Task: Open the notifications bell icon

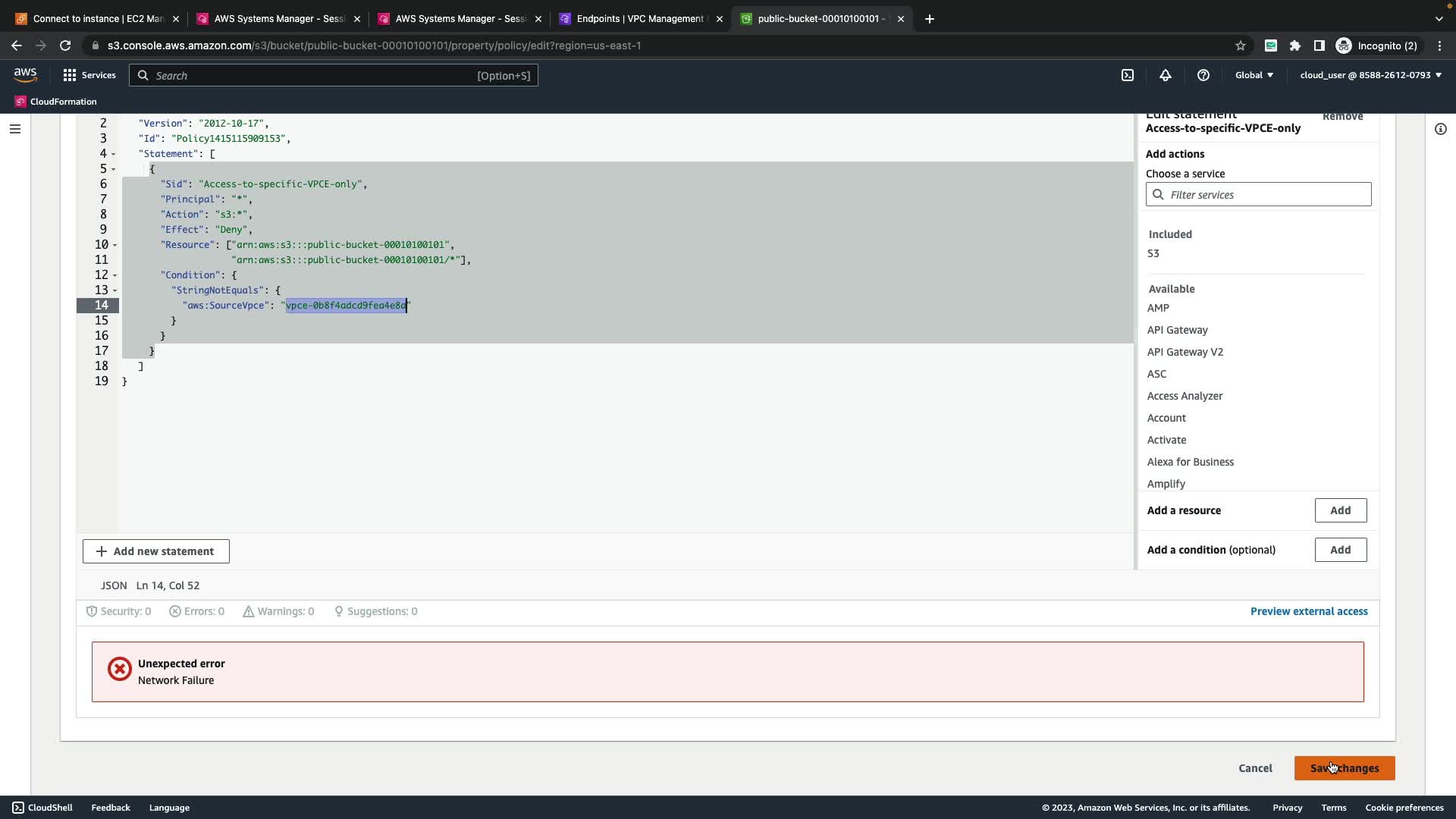Action: (x=1166, y=75)
